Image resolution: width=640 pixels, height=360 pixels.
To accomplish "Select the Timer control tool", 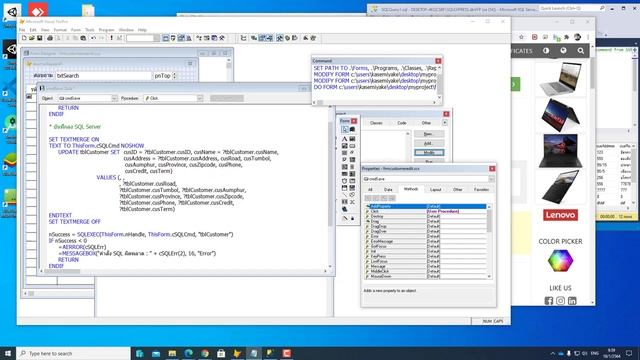I will (x=344, y=180).
